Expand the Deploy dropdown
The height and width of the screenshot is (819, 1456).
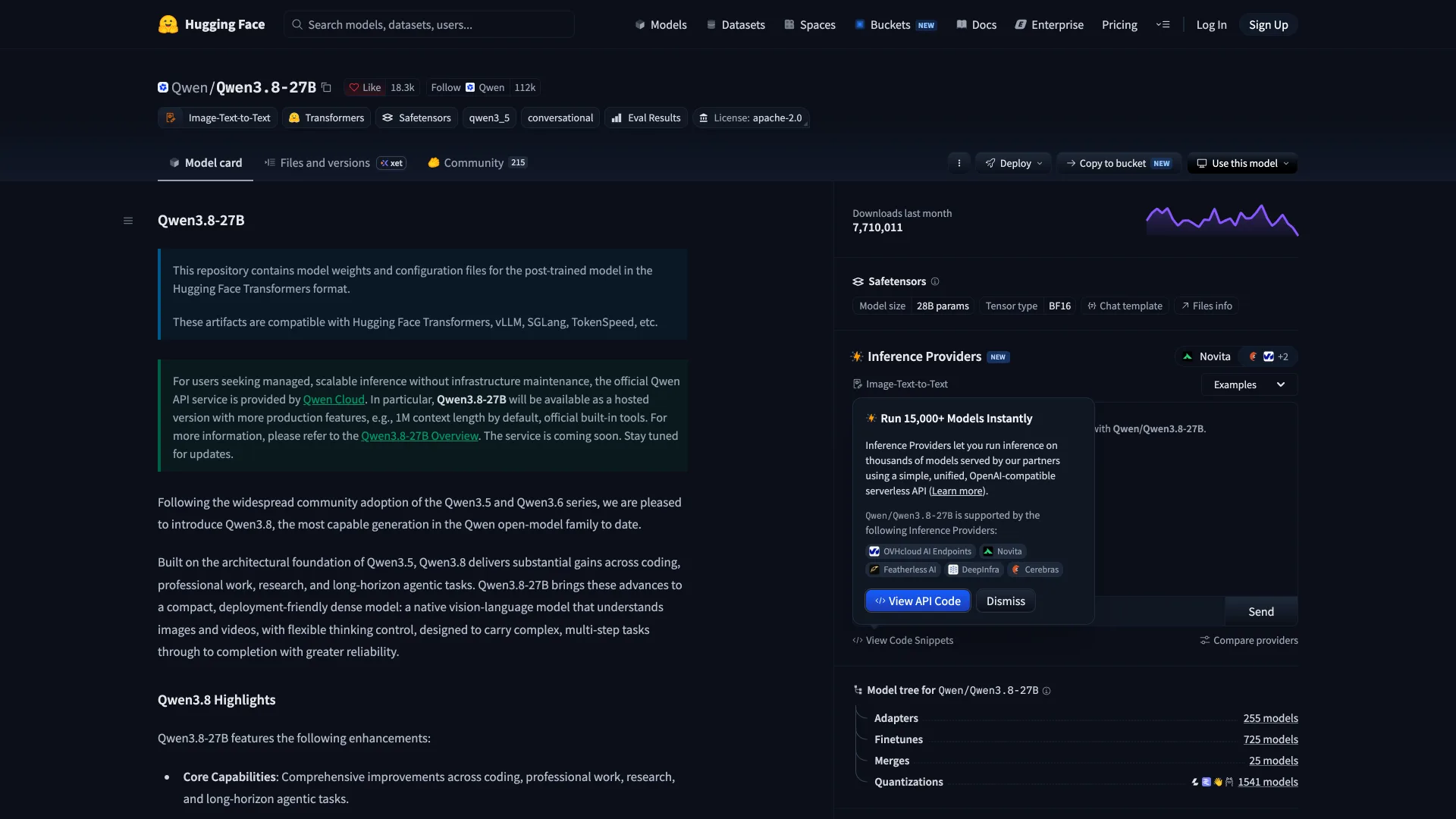pos(1013,163)
